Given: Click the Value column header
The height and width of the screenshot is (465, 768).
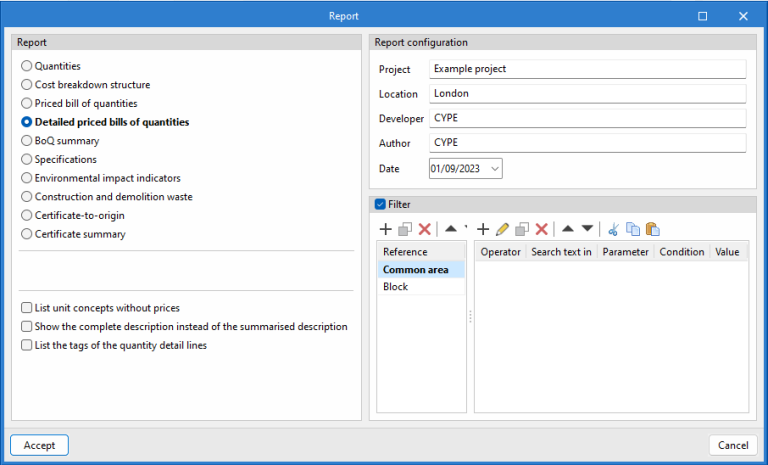Looking at the screenshot, I should pos(728,252).
